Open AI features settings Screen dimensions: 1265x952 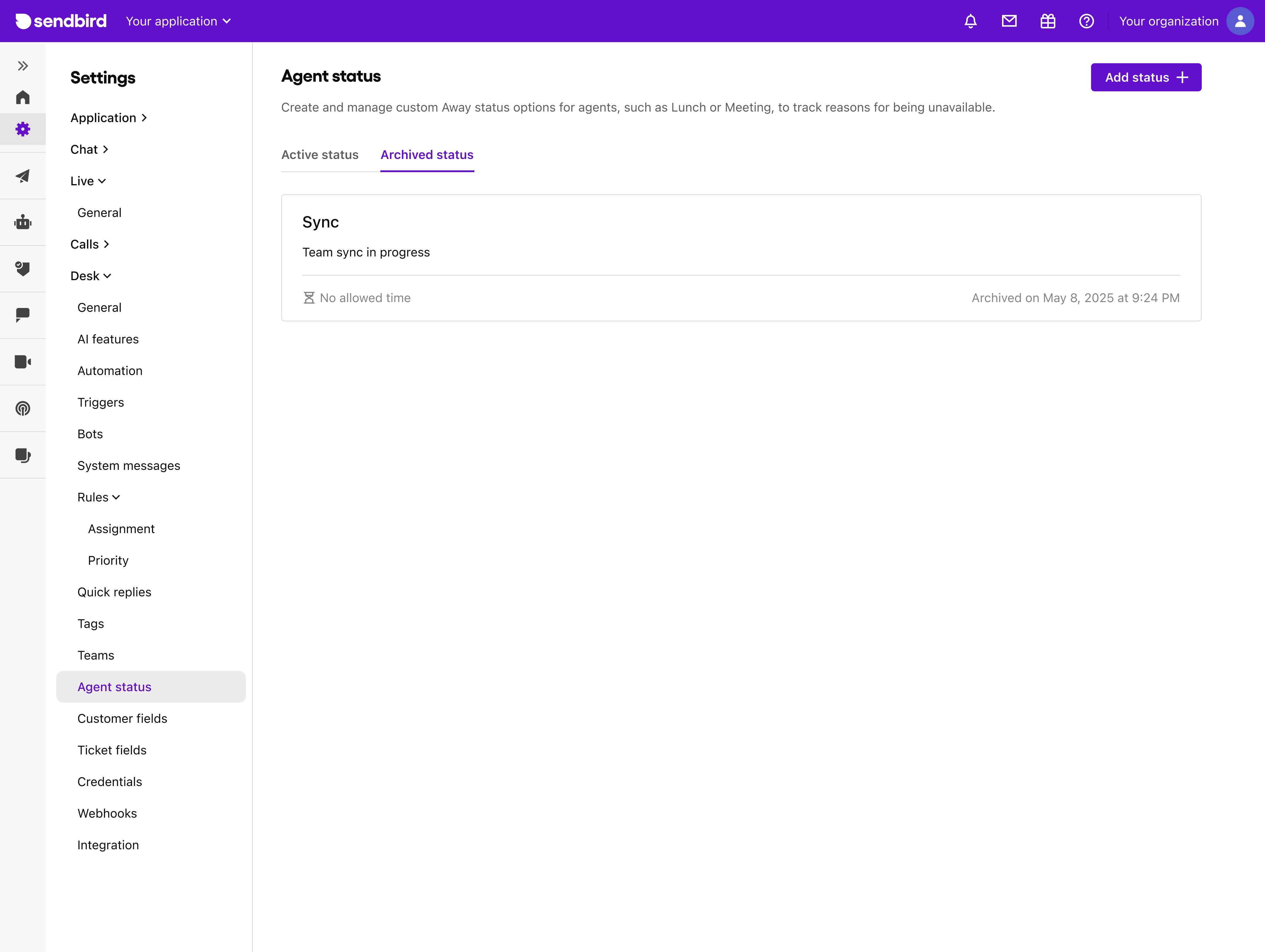coord(108,339)
